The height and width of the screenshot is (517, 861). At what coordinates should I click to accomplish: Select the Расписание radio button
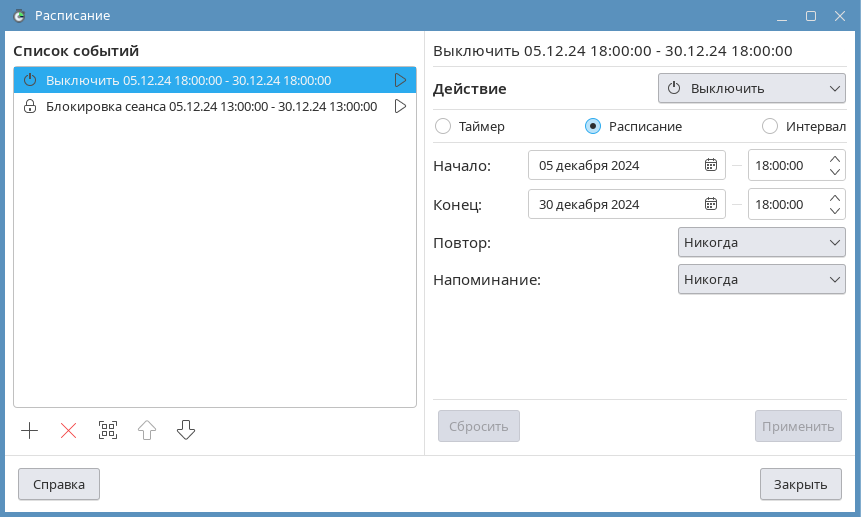(x=593, y=126)
